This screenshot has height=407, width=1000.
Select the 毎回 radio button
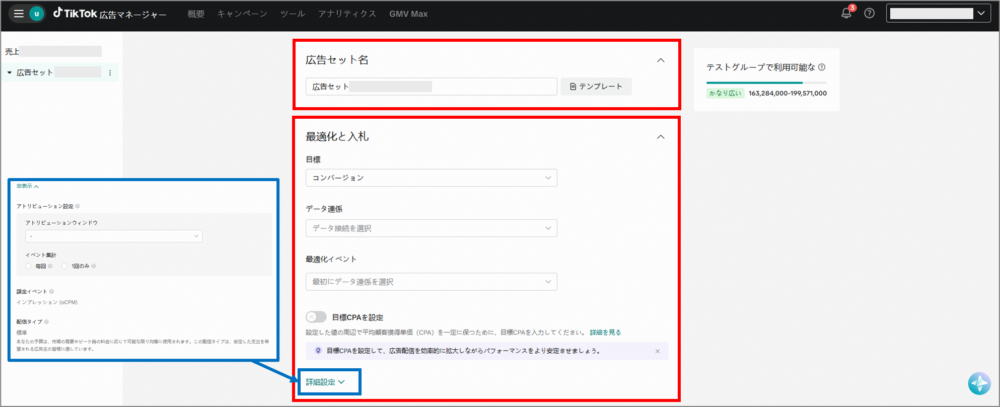(30, 266)
